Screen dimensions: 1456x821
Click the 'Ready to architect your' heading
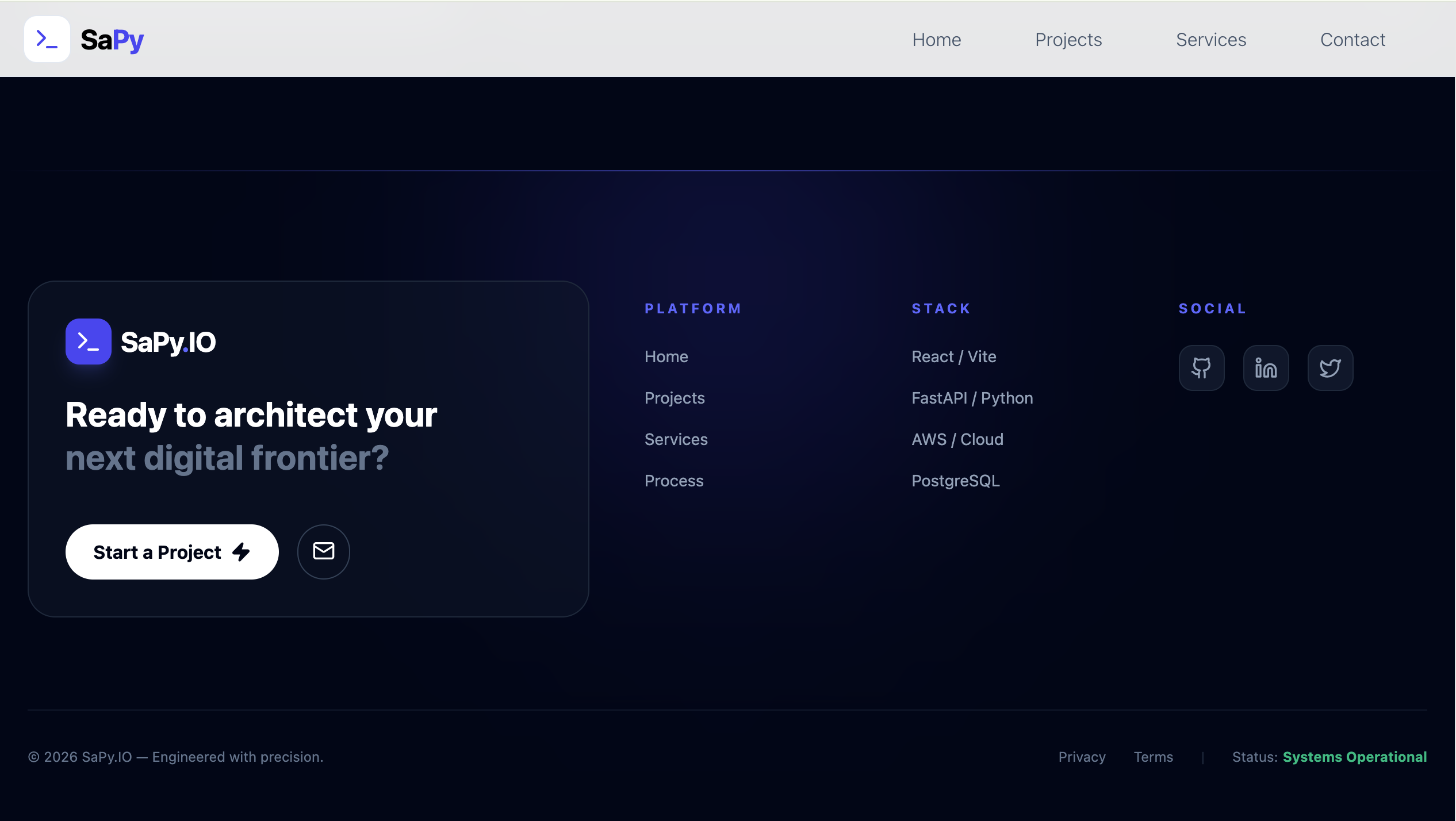[x=251, y=415]
